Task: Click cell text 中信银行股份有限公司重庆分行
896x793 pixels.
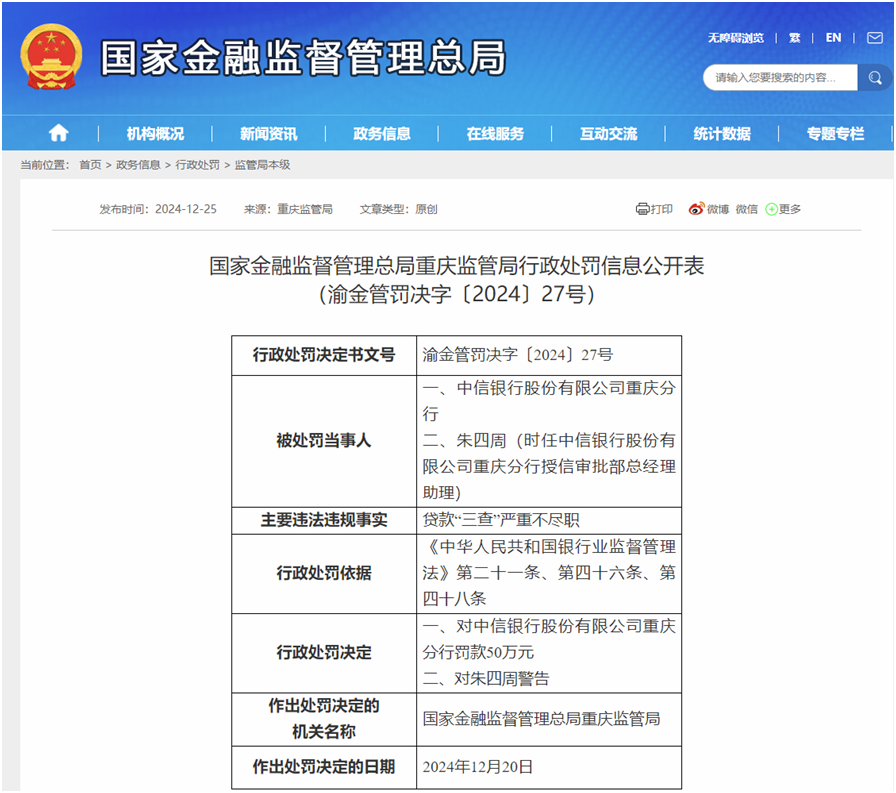Action: click(x=549, y=400)
